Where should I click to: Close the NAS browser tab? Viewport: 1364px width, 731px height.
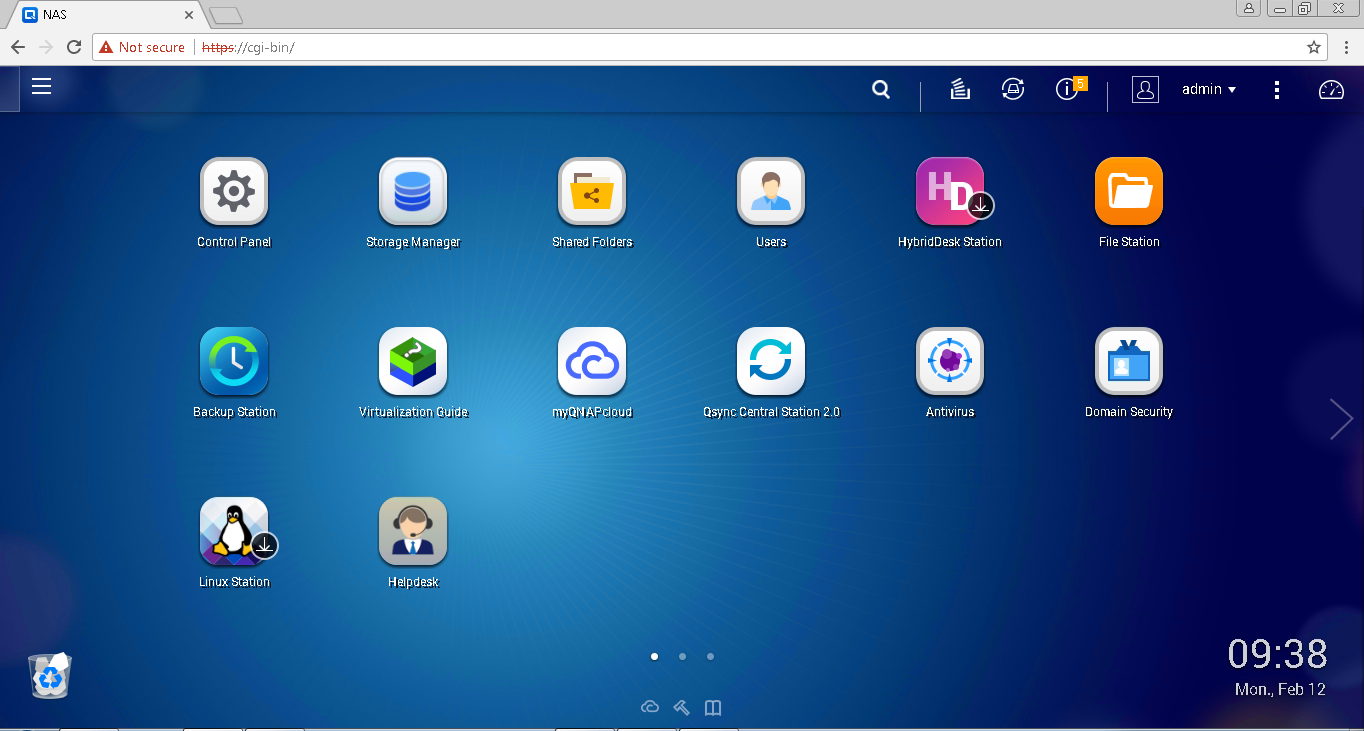[188, 15]
